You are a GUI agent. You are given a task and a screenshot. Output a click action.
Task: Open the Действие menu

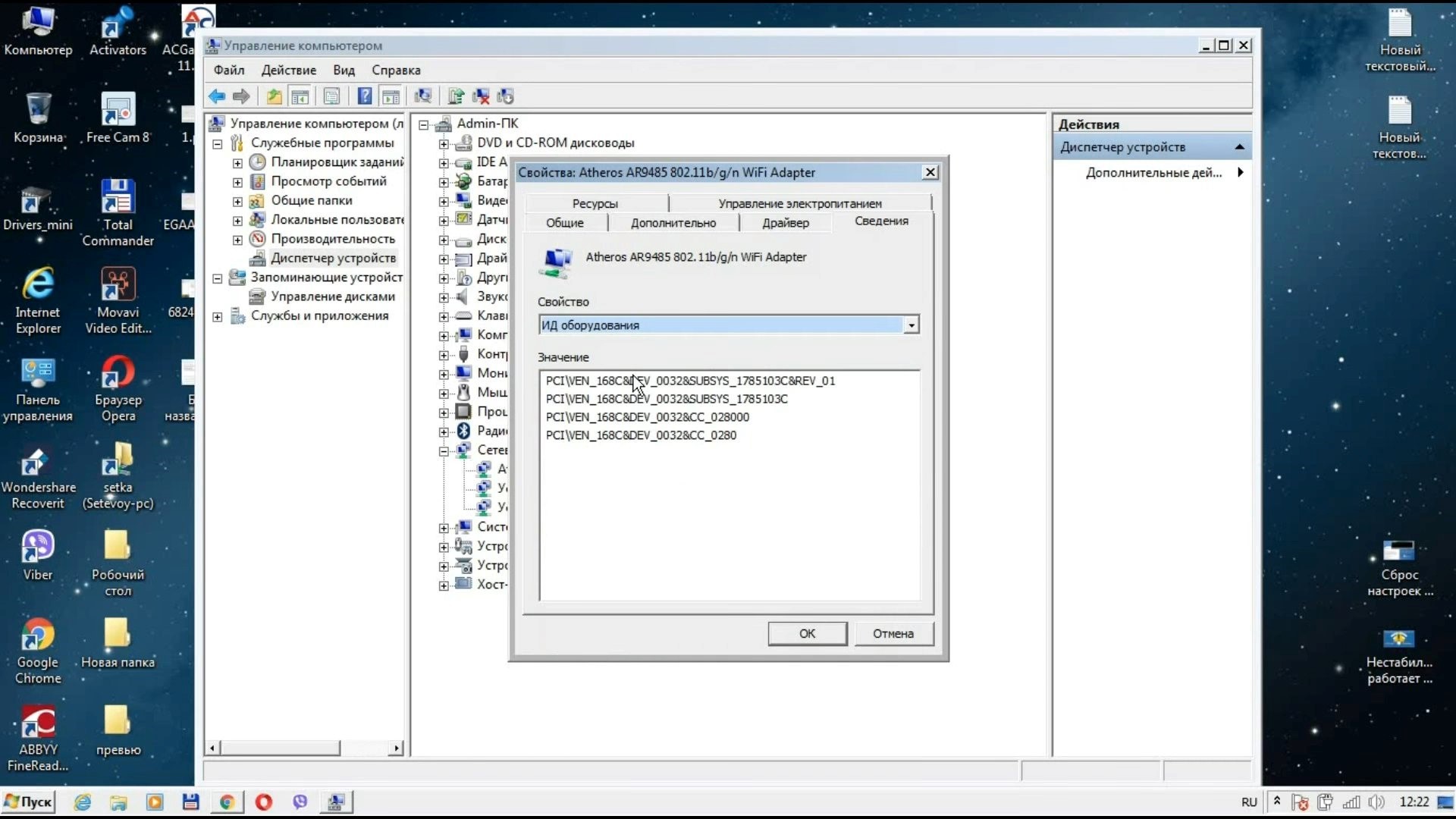point(288,70)
